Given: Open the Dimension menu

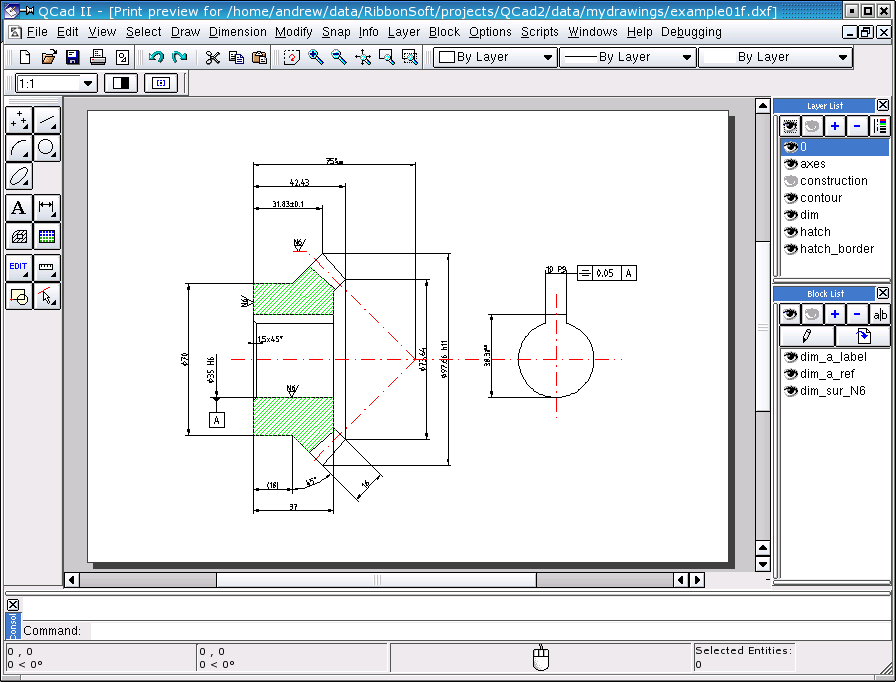Looking at the screenshot, I should click(237, 32).
